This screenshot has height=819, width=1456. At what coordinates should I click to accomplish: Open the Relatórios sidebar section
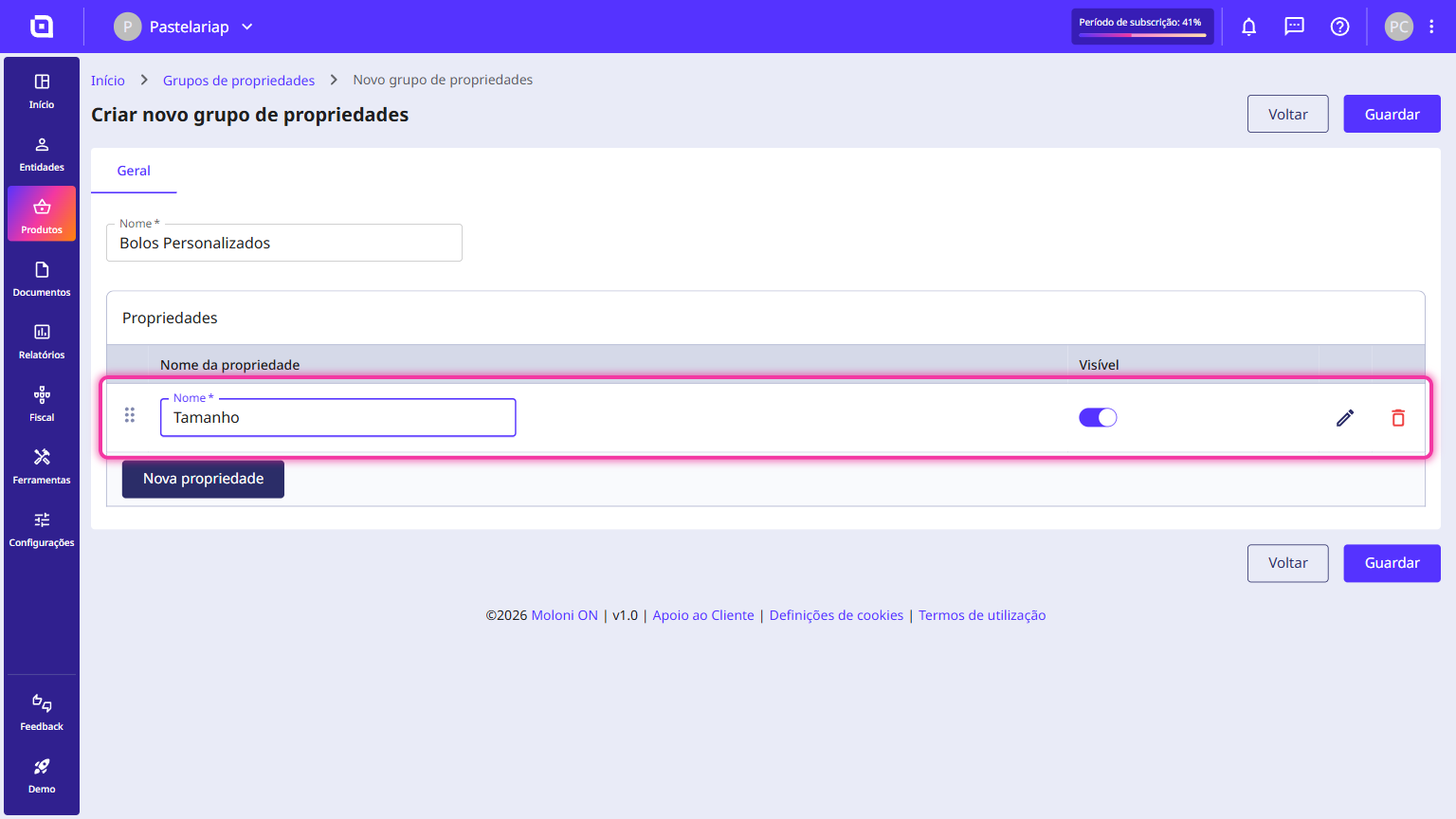[42, 342]
